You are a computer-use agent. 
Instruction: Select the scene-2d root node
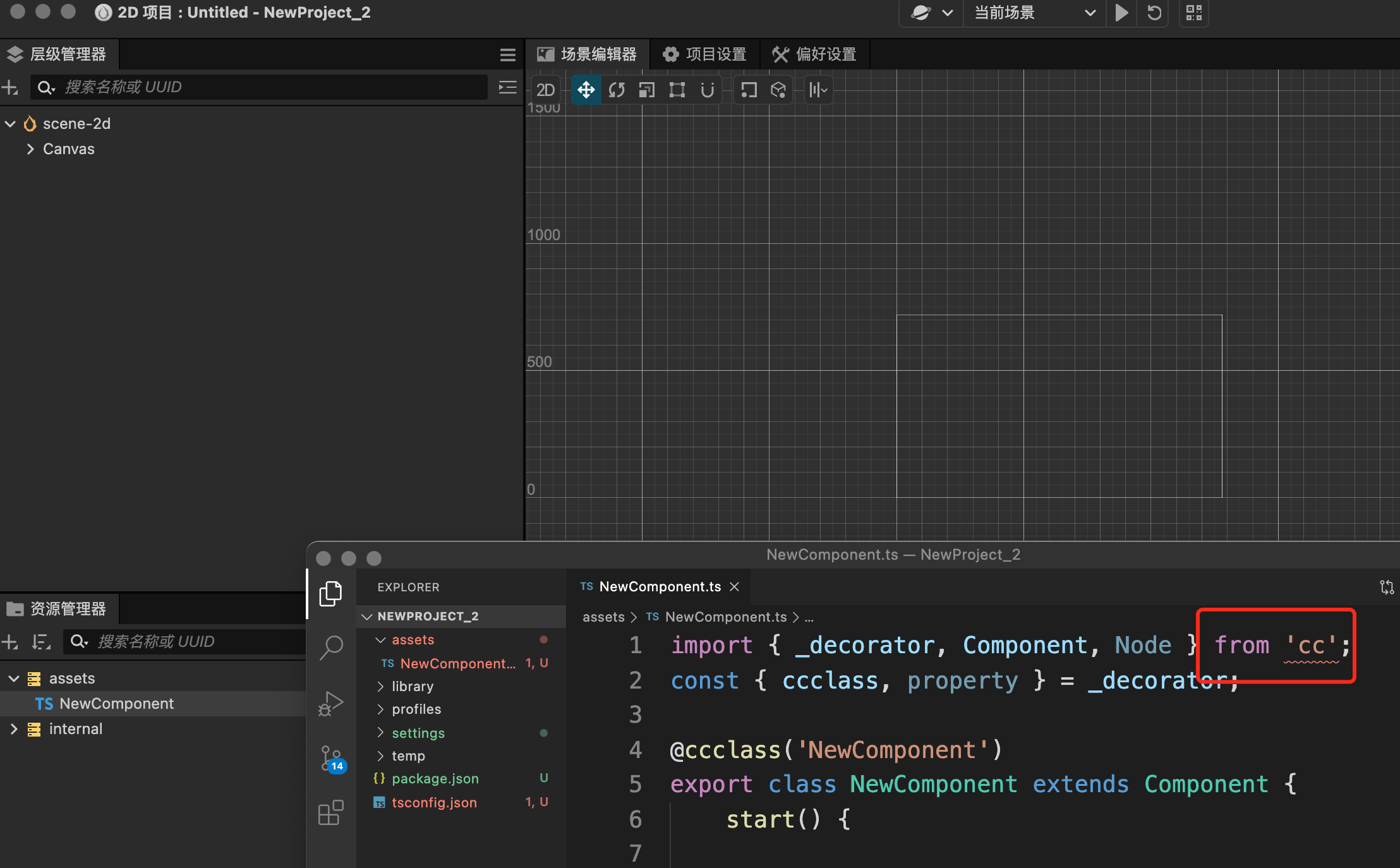(x=76, y=124)
